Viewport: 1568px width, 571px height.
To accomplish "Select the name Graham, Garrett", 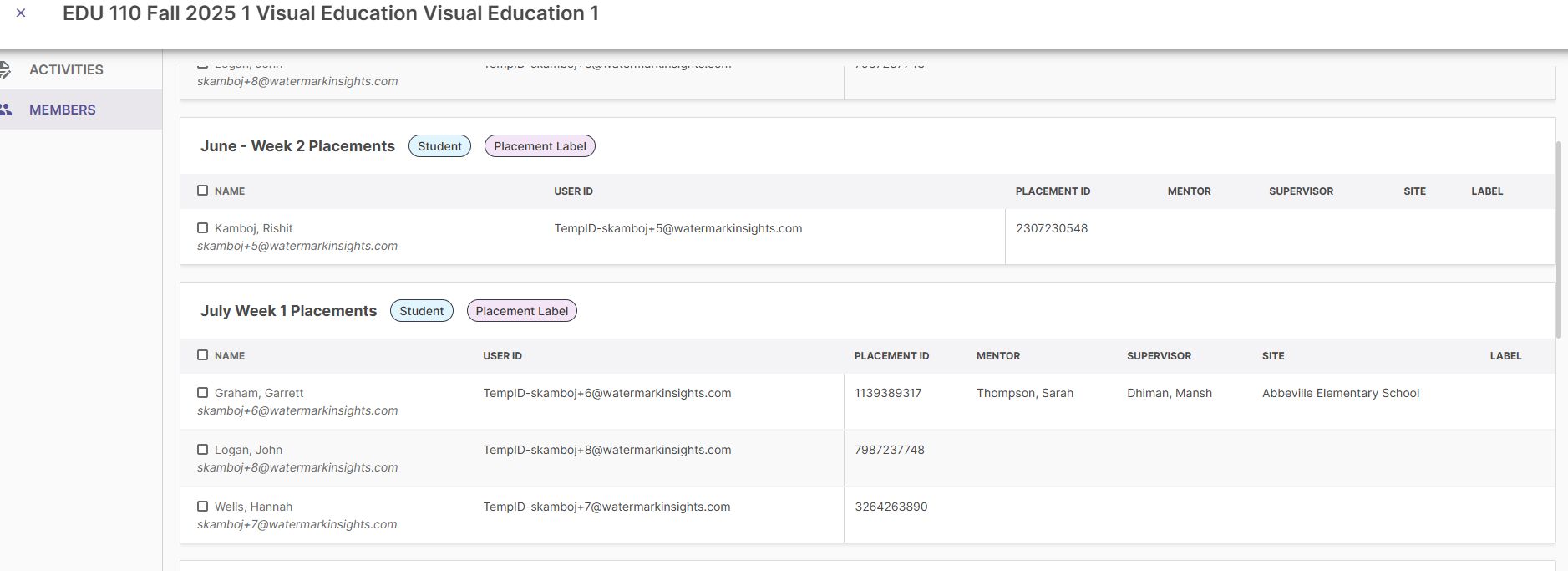I will click(259, 393).
